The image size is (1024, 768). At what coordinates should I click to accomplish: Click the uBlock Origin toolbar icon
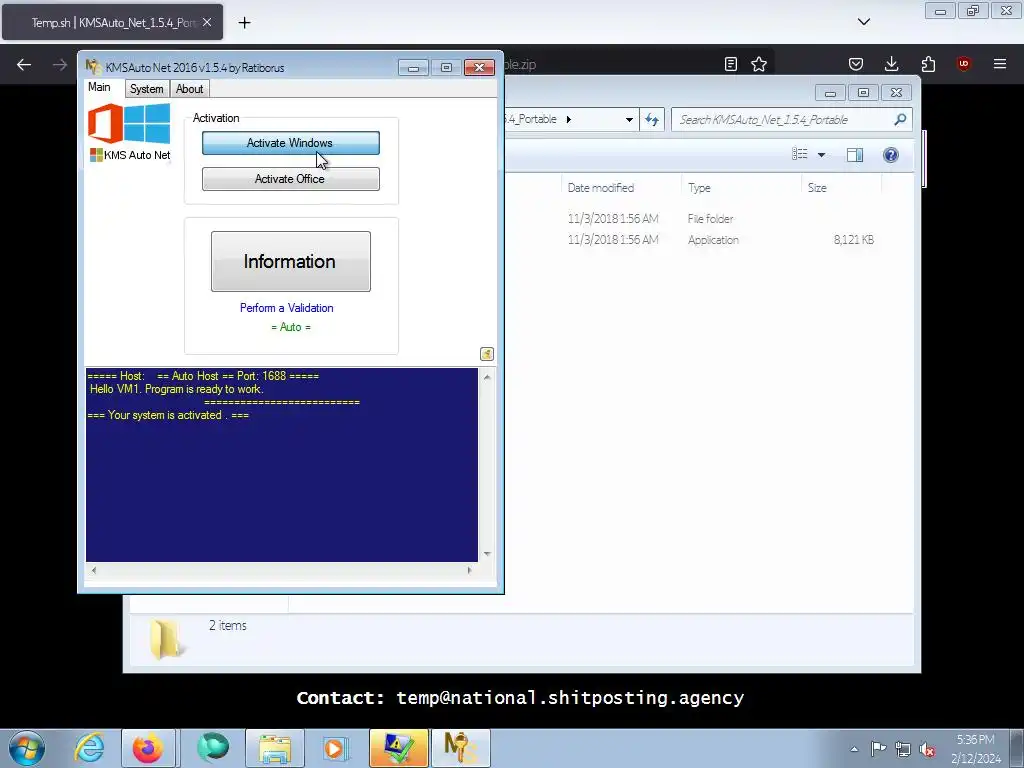coord(963,63)
